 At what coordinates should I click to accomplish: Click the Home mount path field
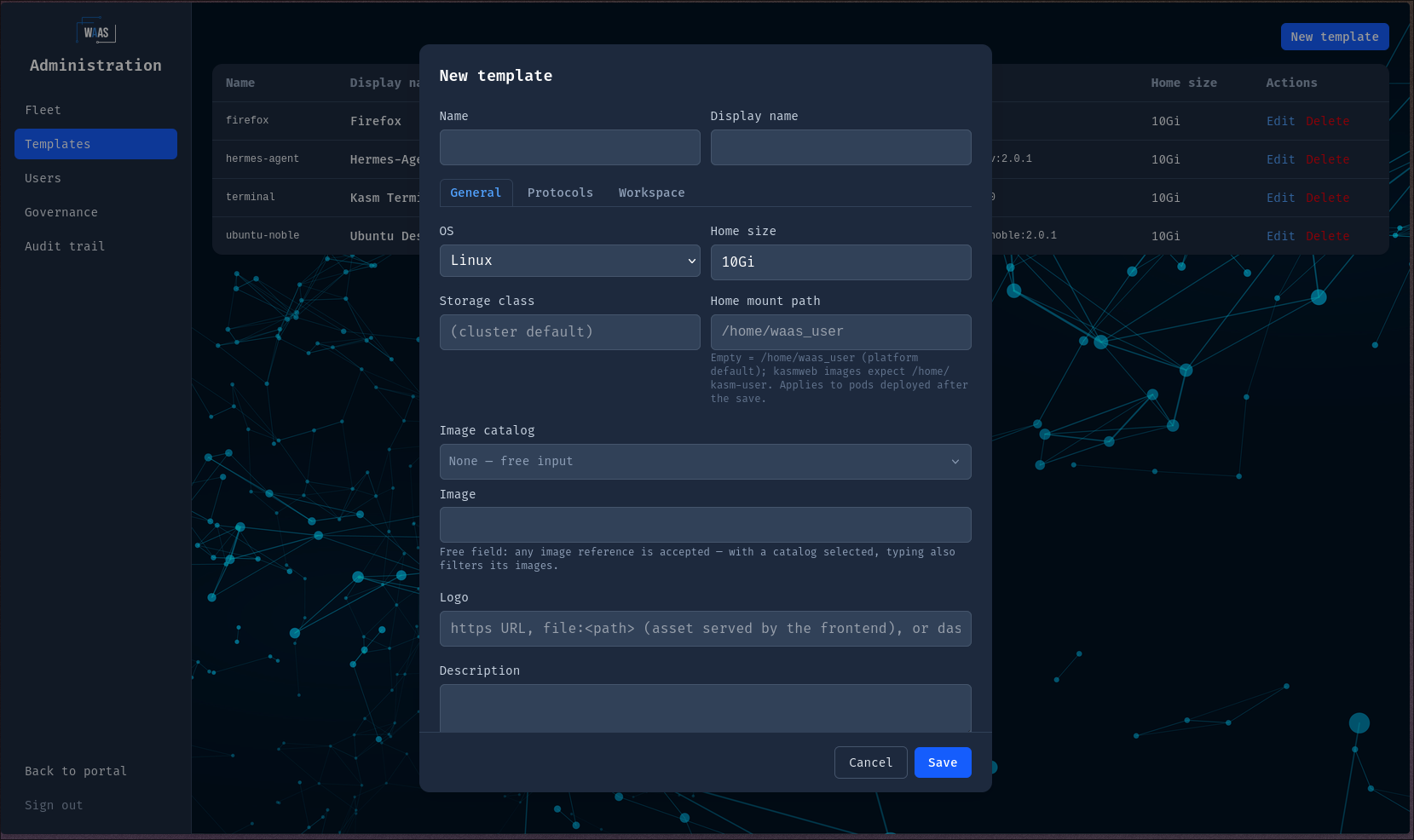(840, 332)
